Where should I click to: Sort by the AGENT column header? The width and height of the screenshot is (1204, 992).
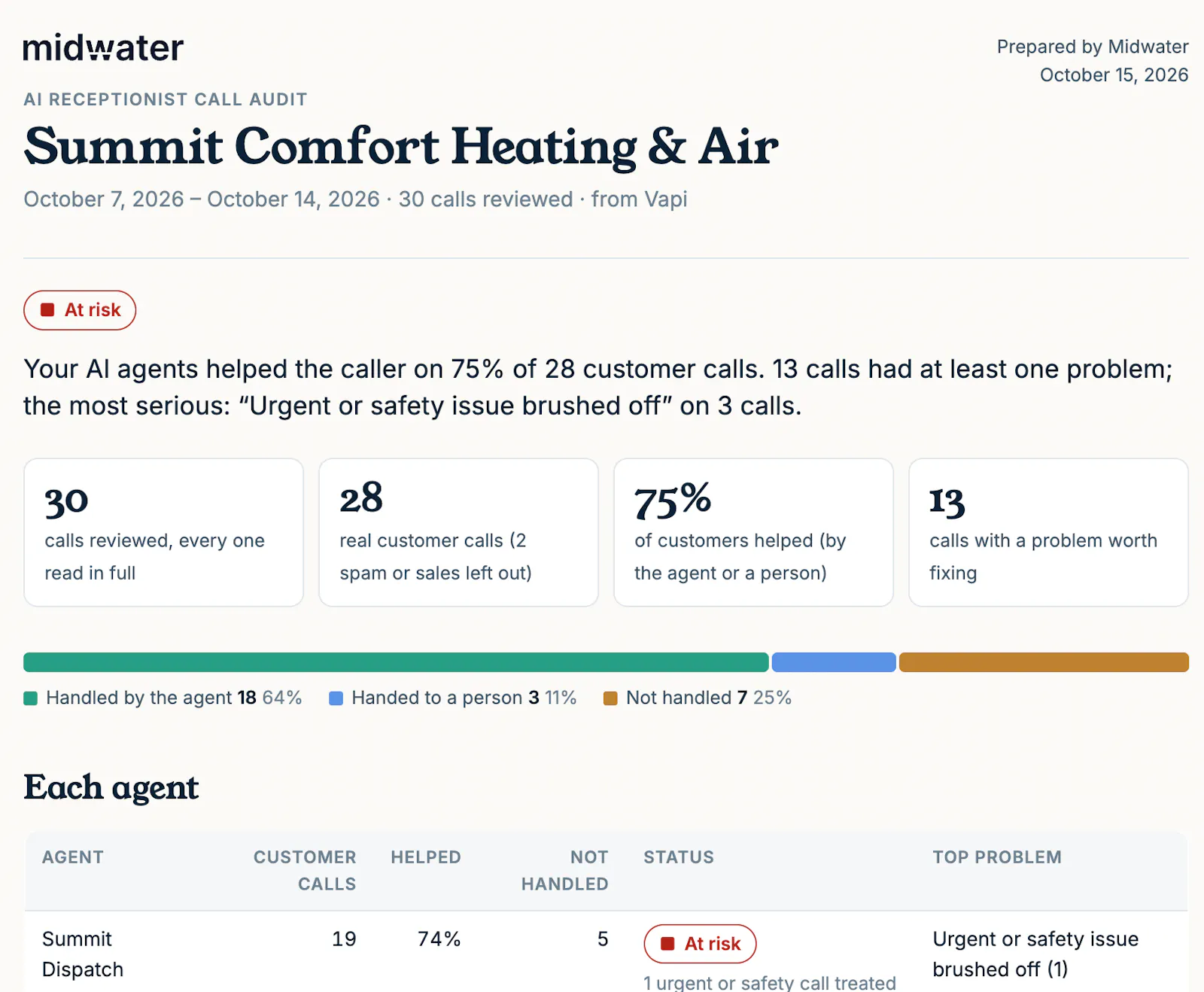point(73,857)
